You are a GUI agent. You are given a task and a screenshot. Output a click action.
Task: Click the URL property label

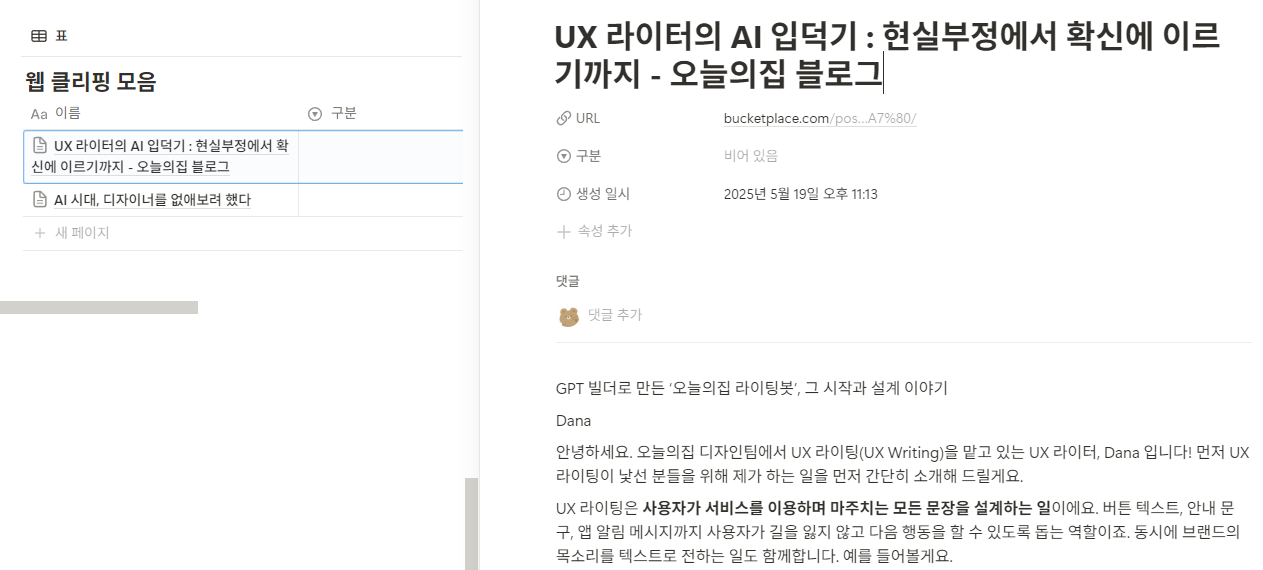(588, 118)
